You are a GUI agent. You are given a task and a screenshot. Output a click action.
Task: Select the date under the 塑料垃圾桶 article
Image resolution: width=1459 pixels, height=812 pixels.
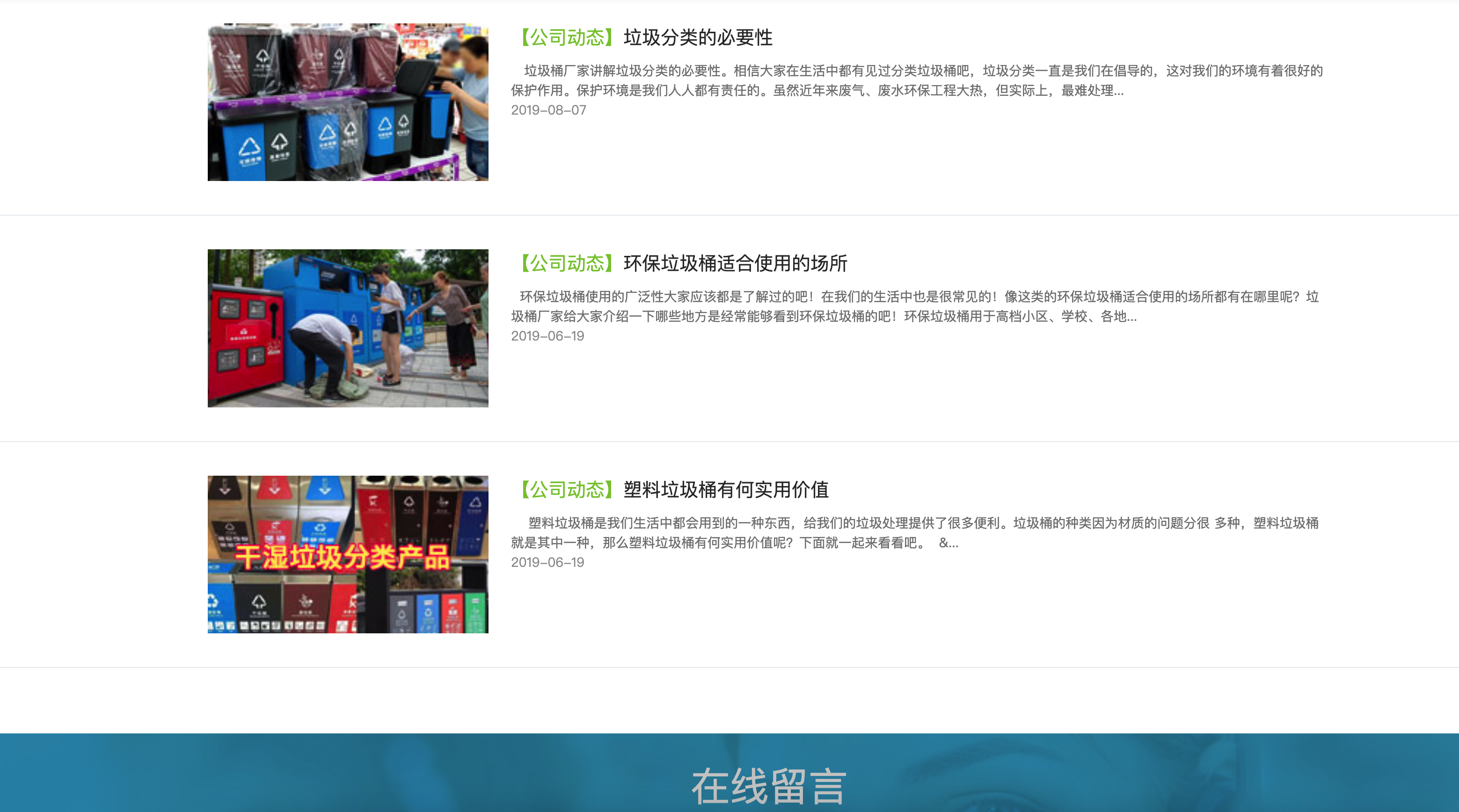[x=547, y=562]
